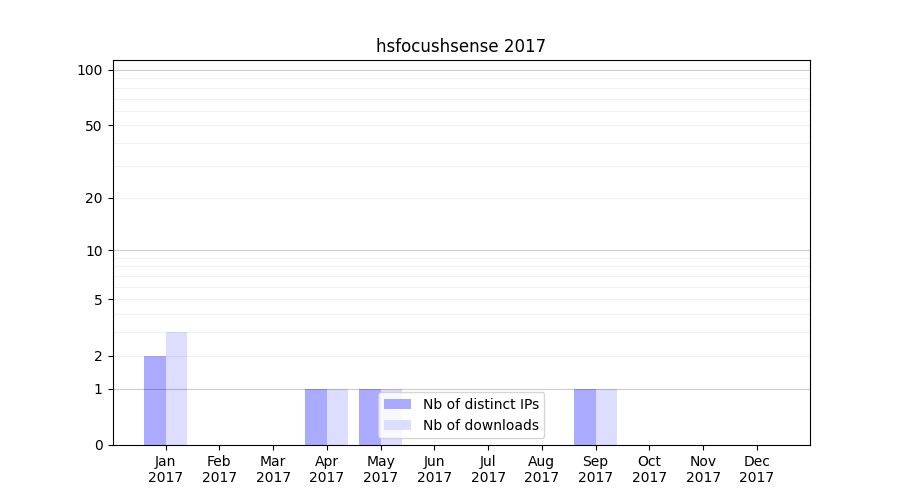The height and width of the screenshot is (500, 900).
Task: Click the January downloads bar
Action: (x=176, y=388)
